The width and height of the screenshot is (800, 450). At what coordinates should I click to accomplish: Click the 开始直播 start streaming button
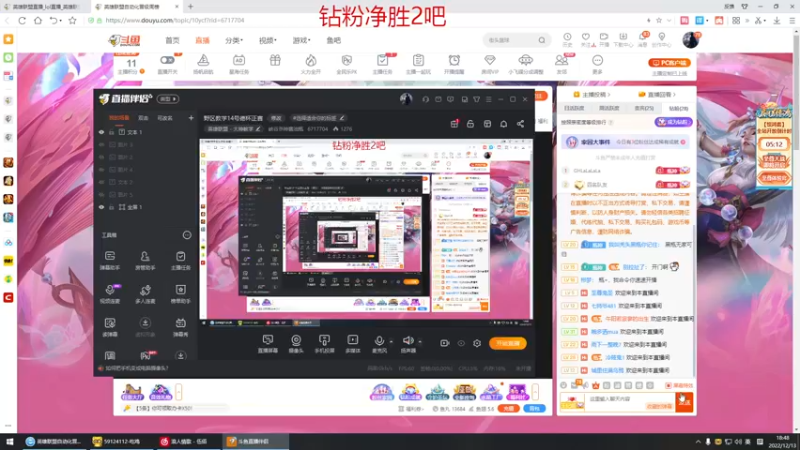pyautogui.click(x=508, y=343)
